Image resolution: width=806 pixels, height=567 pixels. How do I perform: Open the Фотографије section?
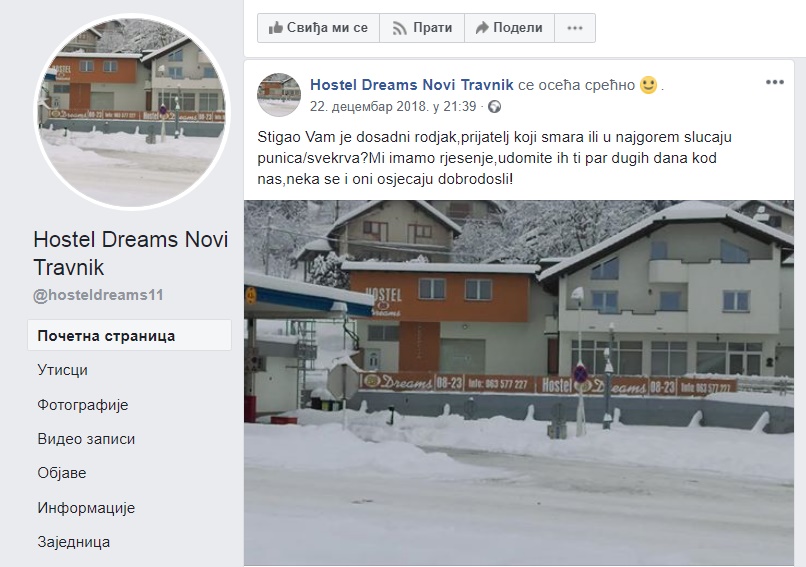[83, 405]
